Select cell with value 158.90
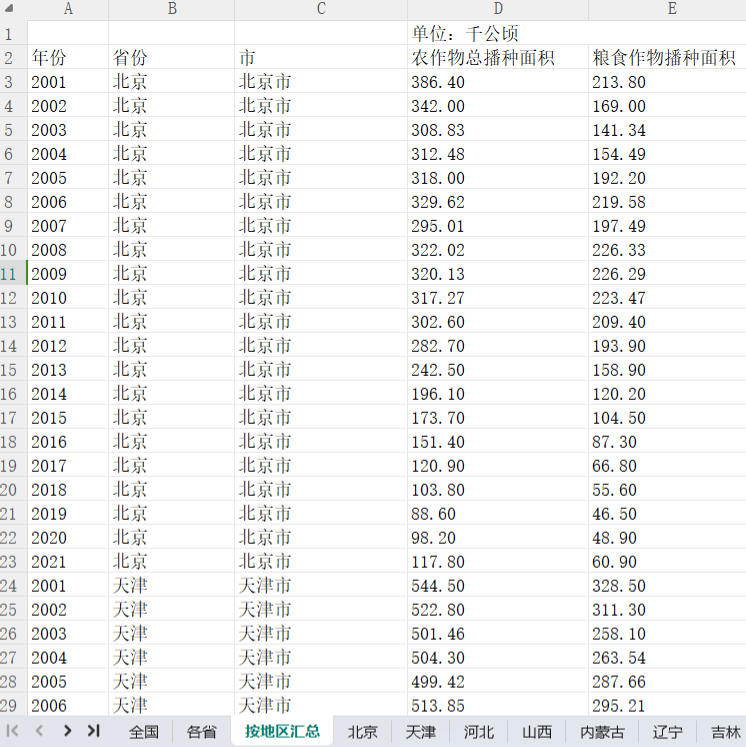 [667, 370]
